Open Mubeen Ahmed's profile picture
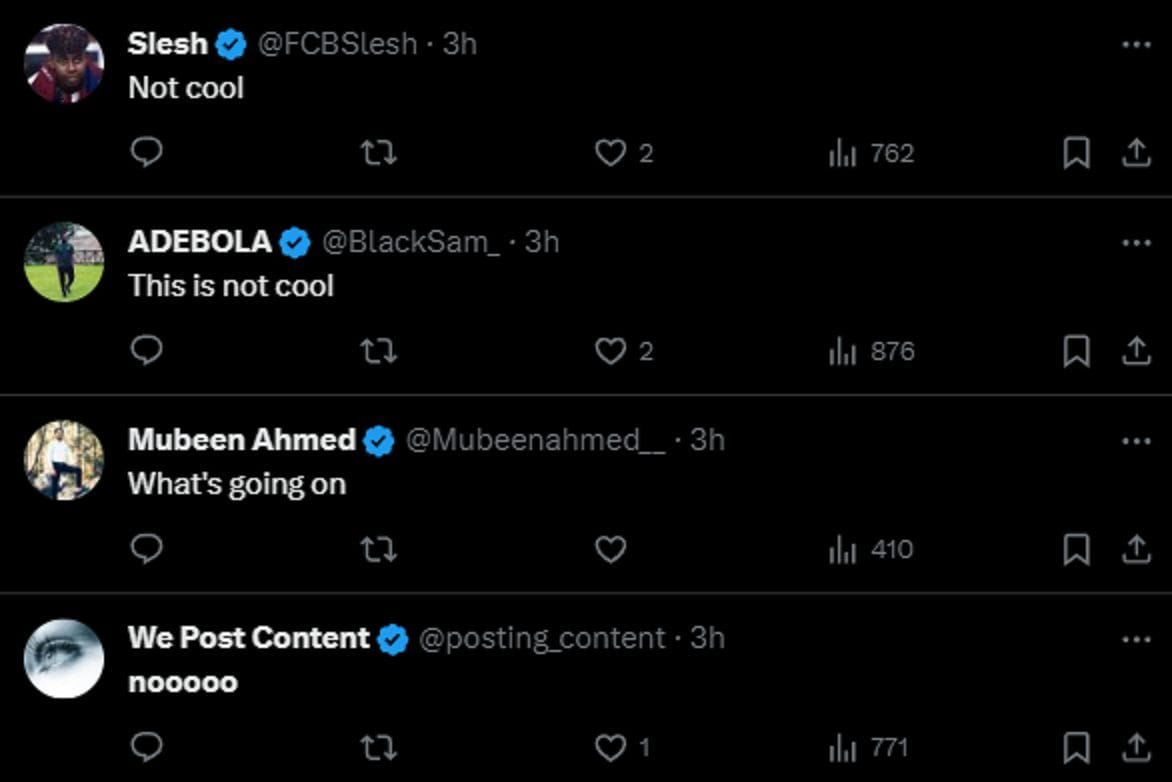Viewport: 1172px width, 782px height. click(x=63, y=461)
